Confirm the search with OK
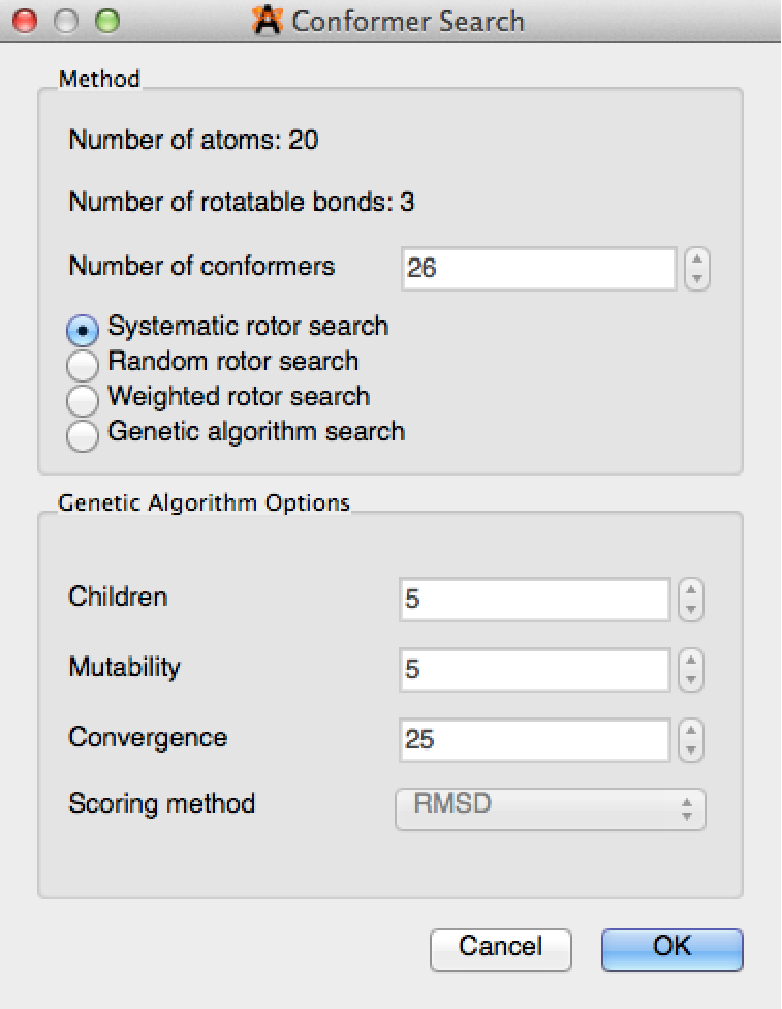Viewport: 782px width, 1009px height. [672, 948]
